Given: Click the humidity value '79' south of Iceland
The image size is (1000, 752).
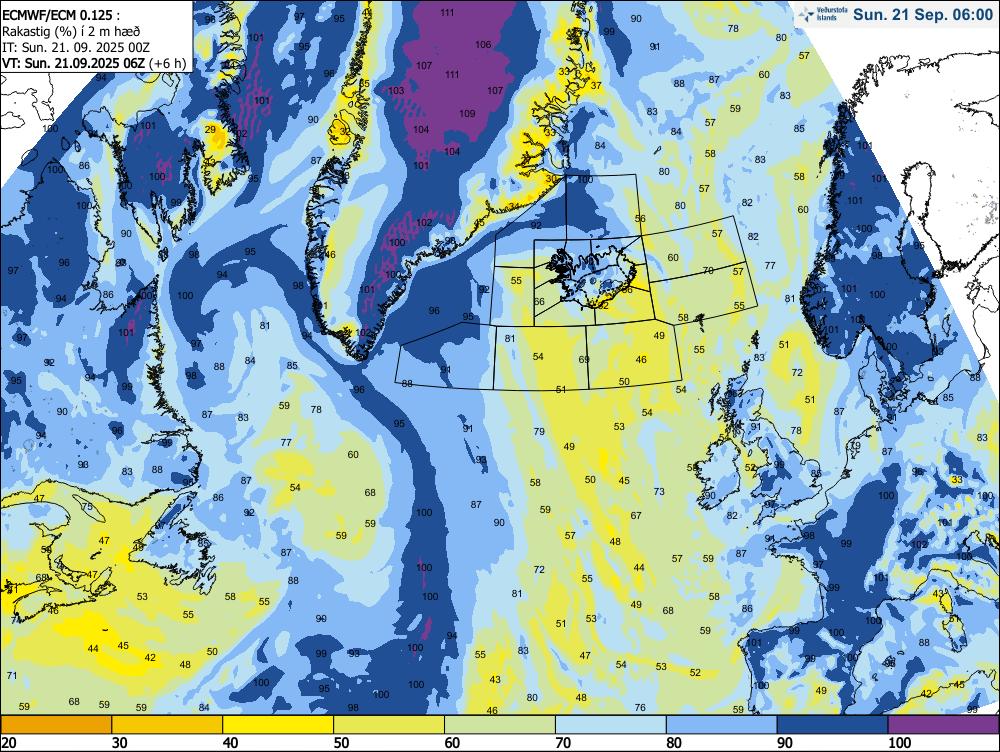Looking at the screenshot, I should [x=539, y=432].
